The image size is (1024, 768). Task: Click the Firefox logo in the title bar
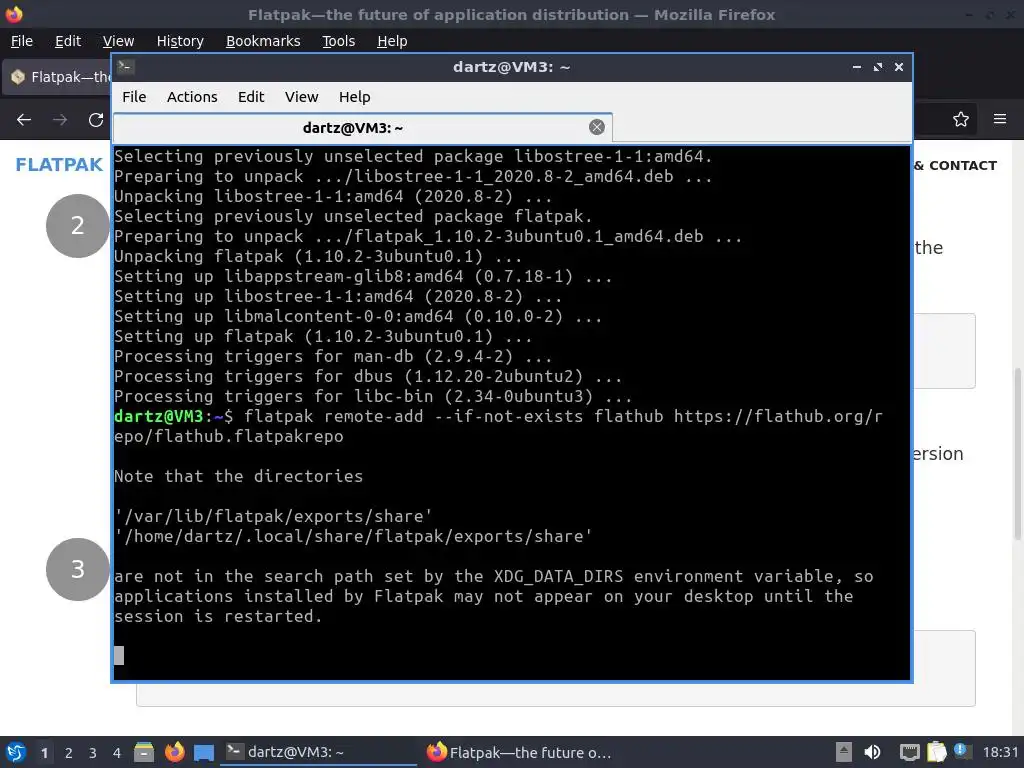coord(14,14)
